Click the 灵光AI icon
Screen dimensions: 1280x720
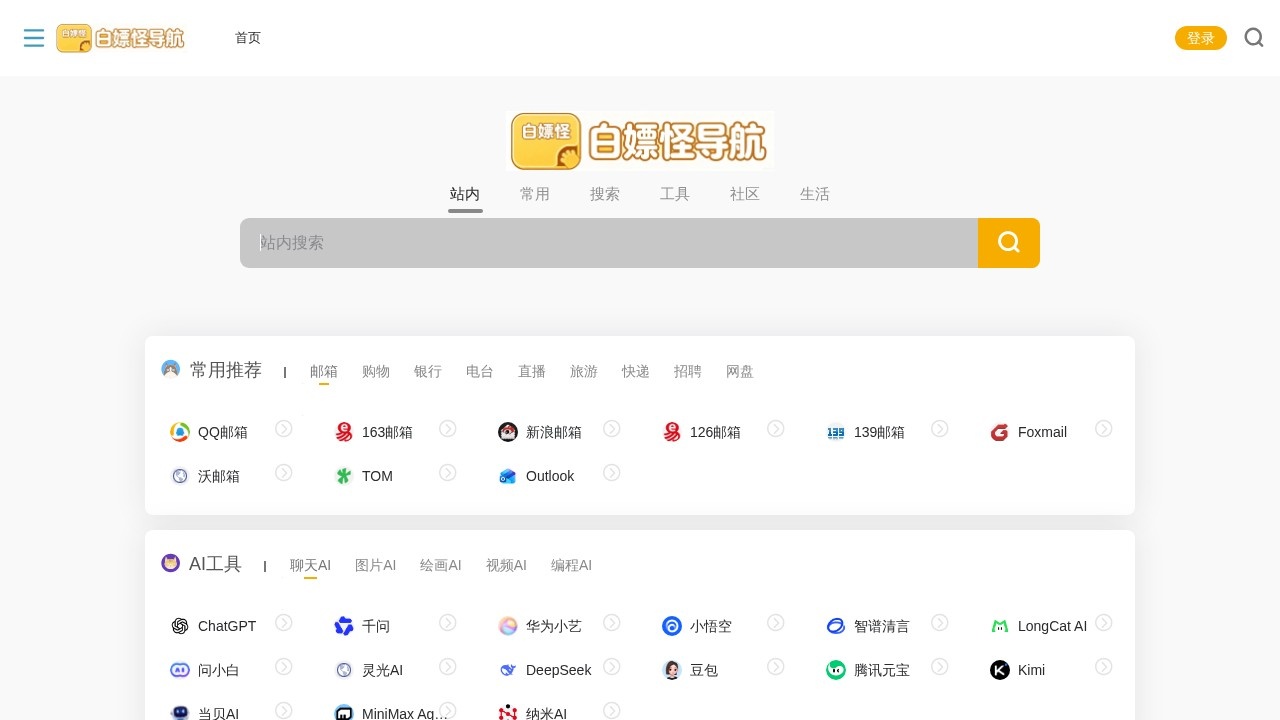tap(344, 670)
